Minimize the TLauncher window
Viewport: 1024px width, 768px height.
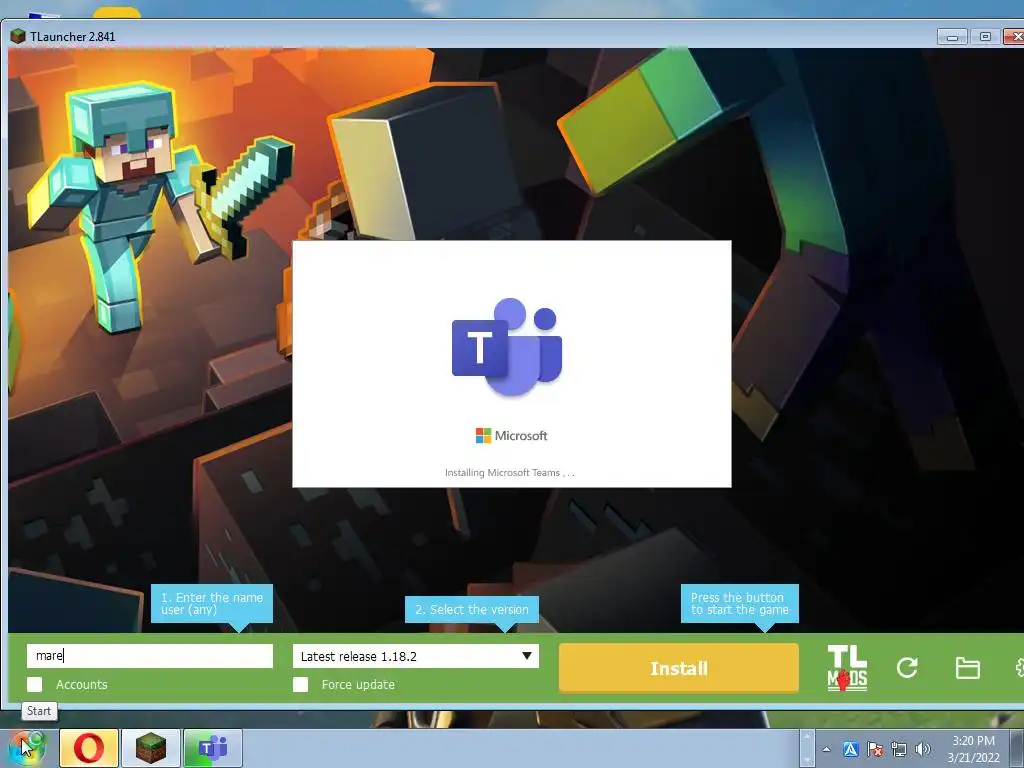pos(952,37)
